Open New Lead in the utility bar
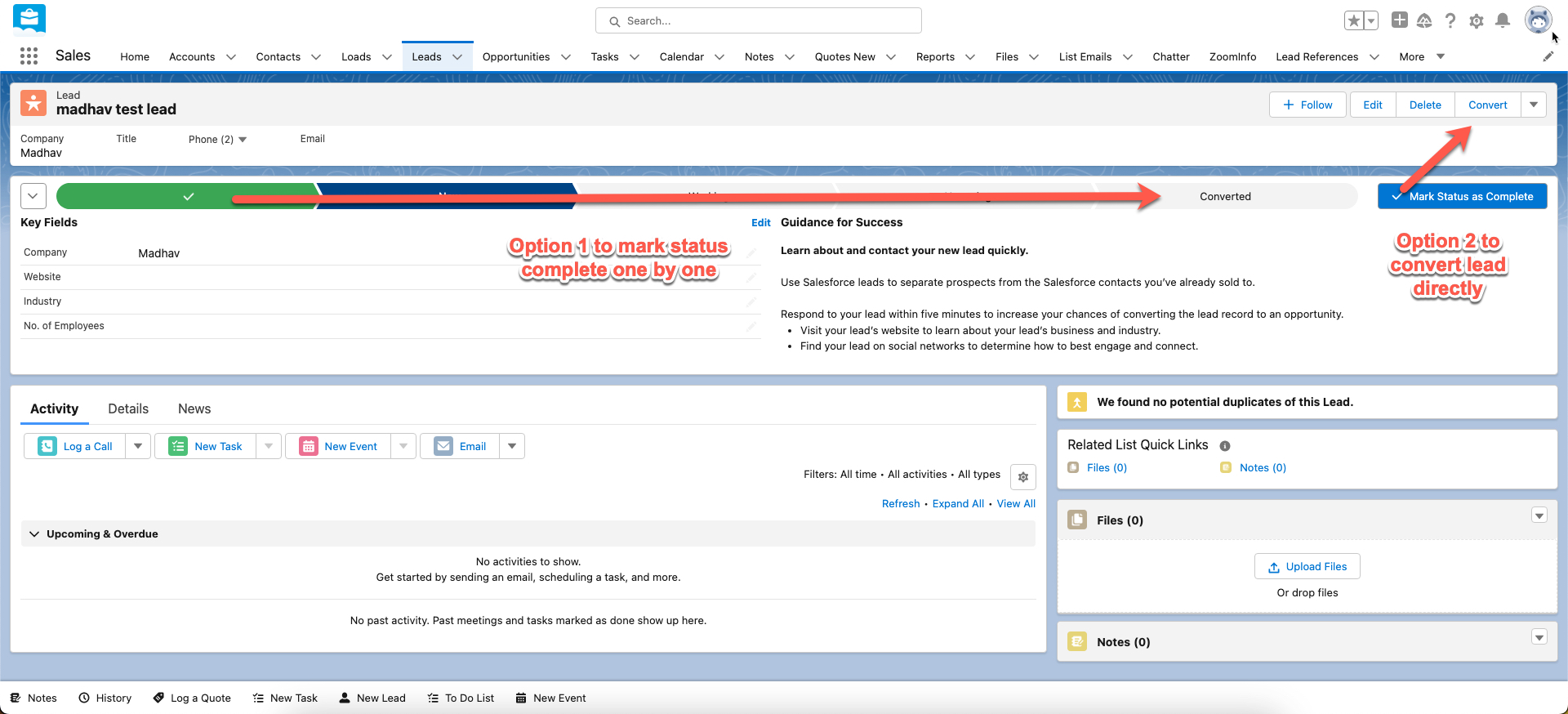 pyautogui.click(x=372, y=698)
